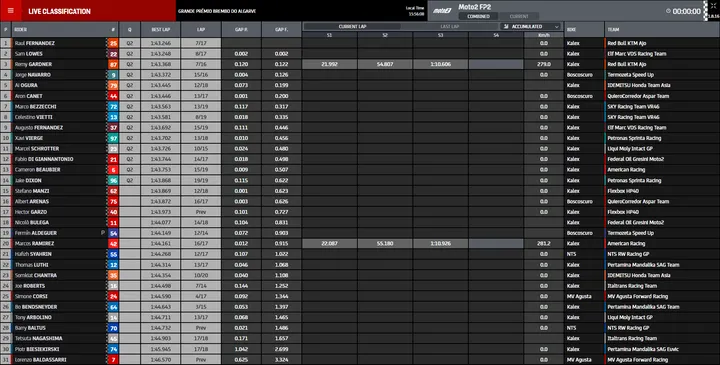Click best lap time 1:43.246
The width and height of the screenshot is (720, 365).
tap(161, 43)
